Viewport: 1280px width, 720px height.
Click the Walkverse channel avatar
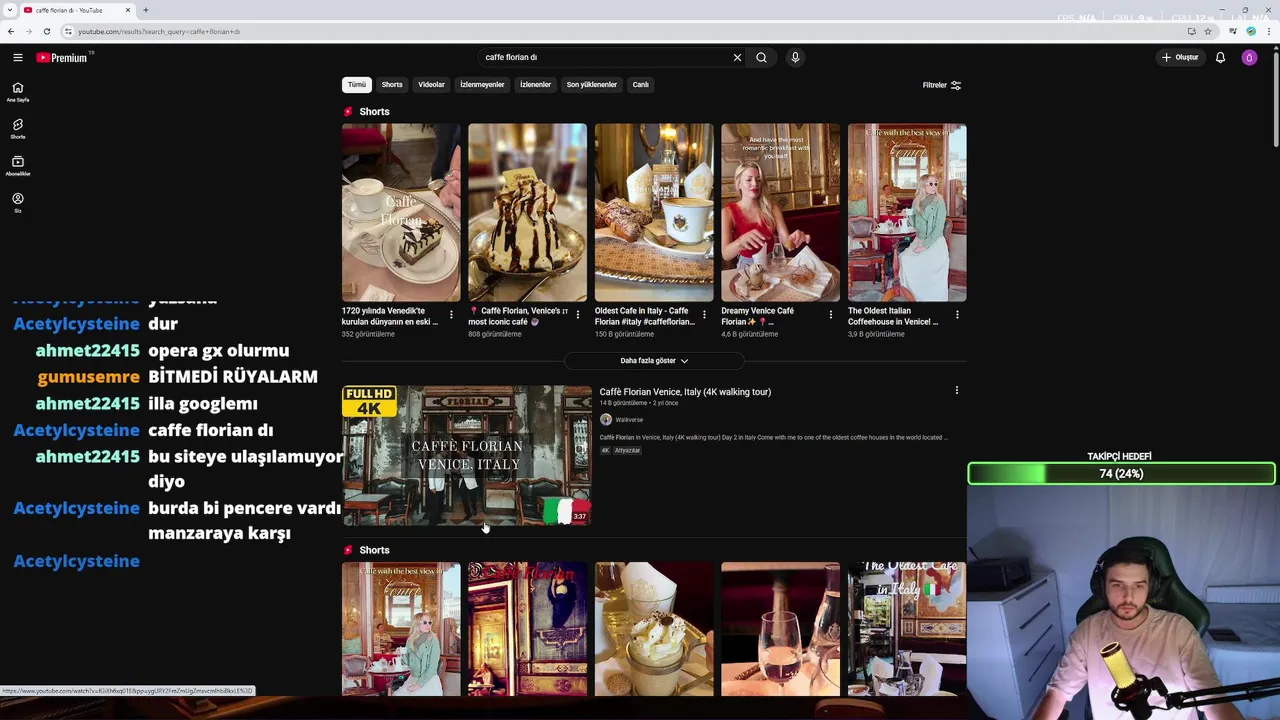606,420
